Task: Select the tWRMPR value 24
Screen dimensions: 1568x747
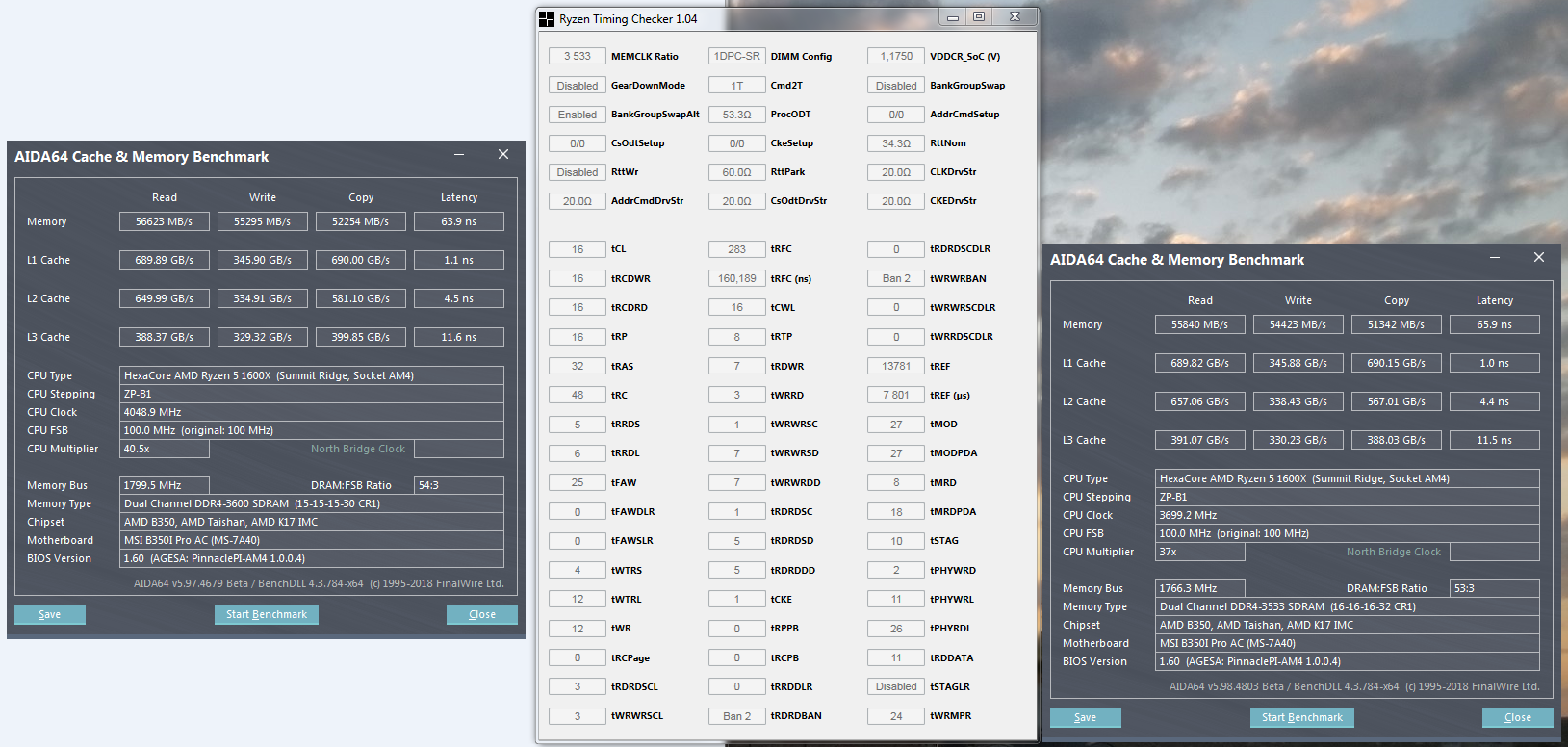Action: point(896,715)
